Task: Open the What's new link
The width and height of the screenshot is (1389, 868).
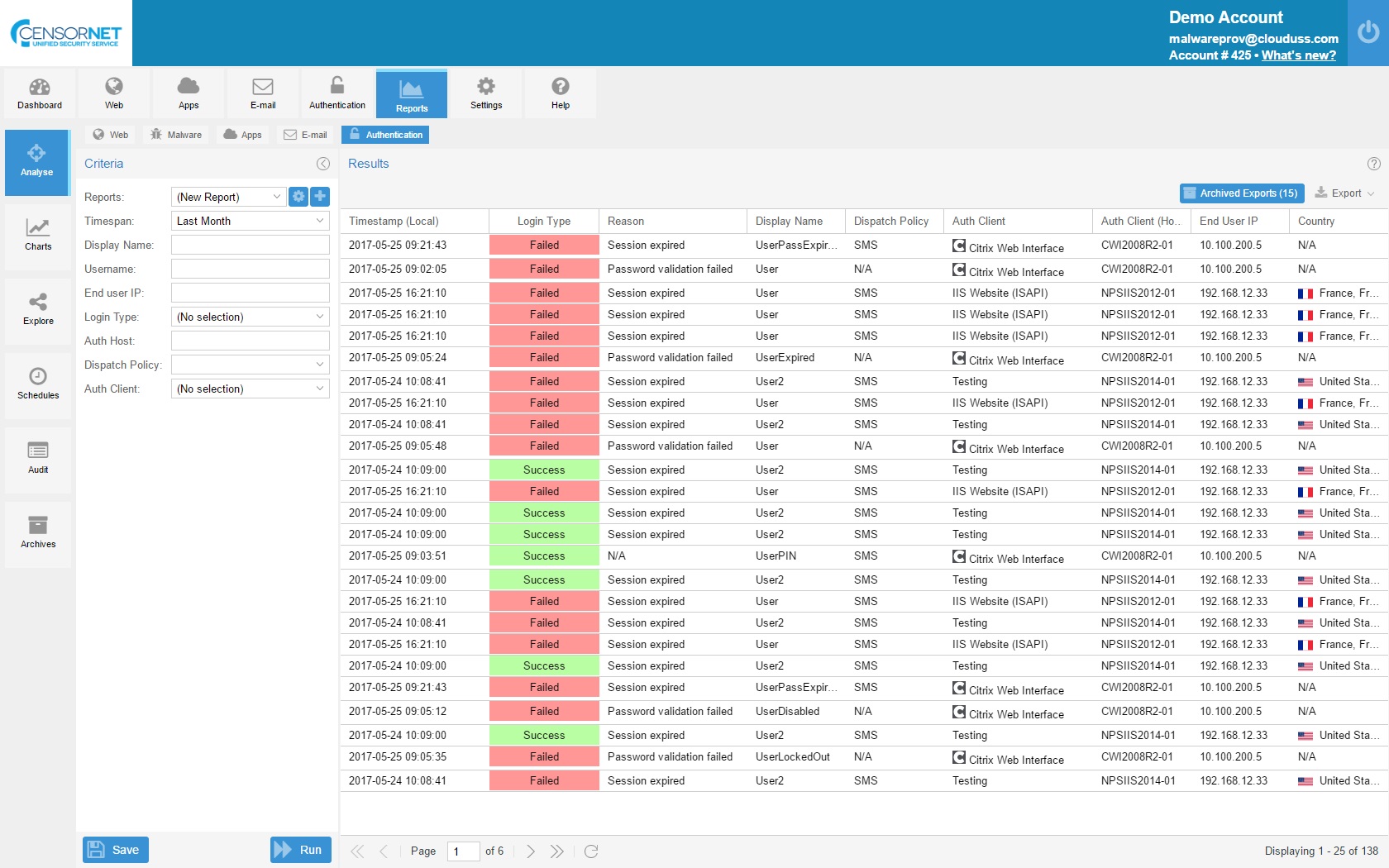Action: (x=1298, y=55)
